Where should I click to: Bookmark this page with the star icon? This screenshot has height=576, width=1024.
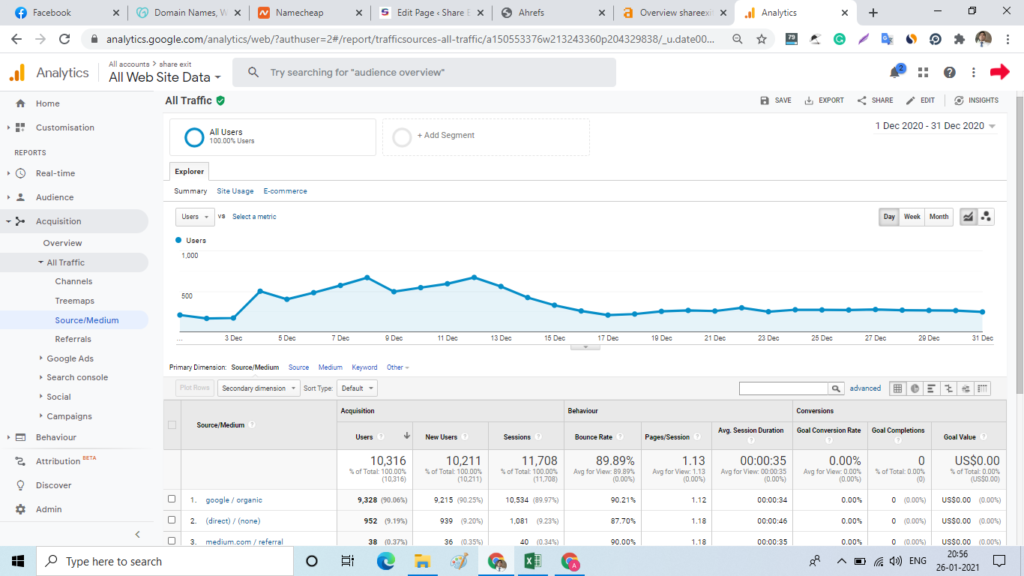coord(761,39)
